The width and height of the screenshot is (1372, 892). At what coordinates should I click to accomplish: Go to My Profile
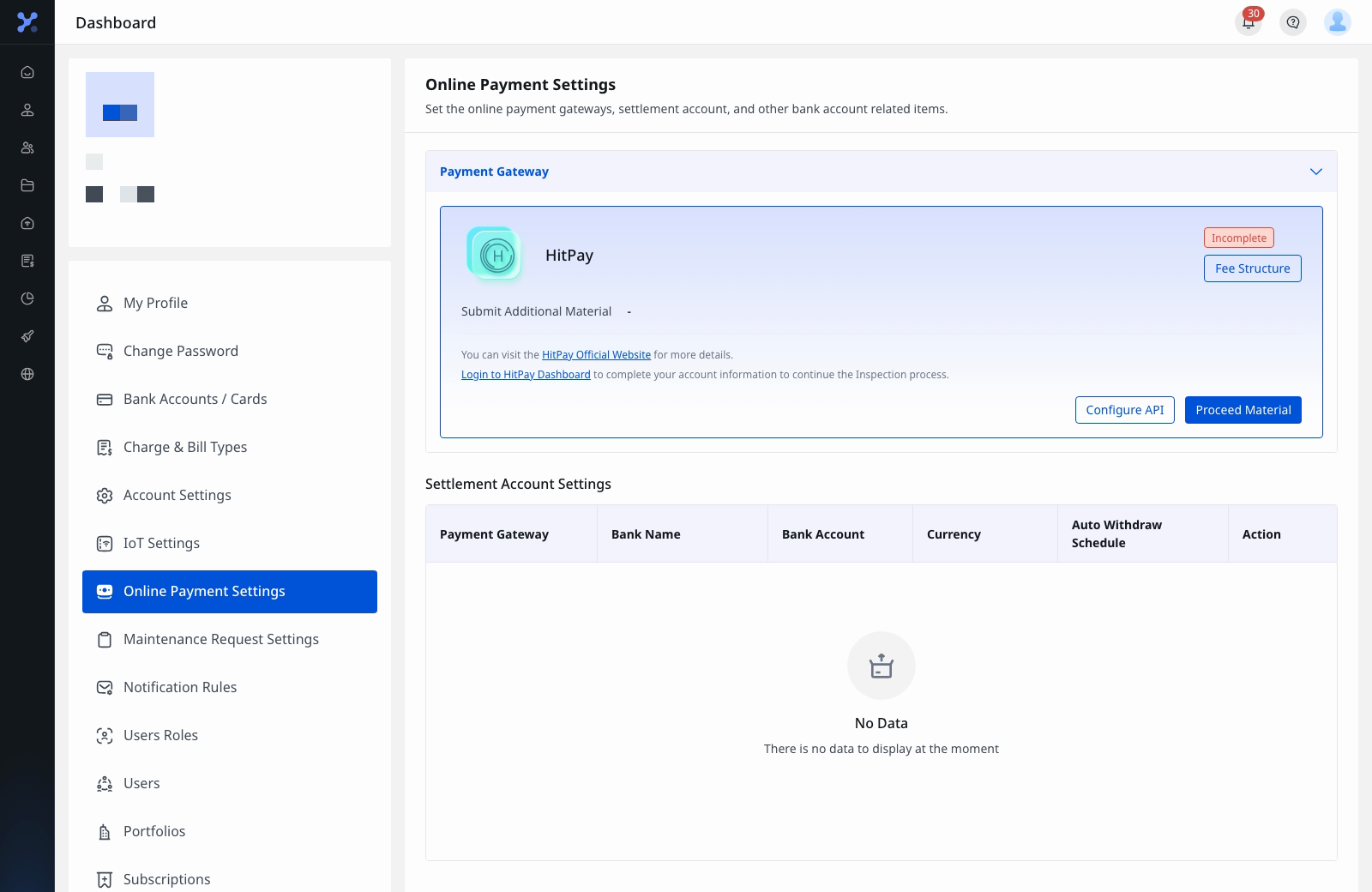[x=230, y=304]
